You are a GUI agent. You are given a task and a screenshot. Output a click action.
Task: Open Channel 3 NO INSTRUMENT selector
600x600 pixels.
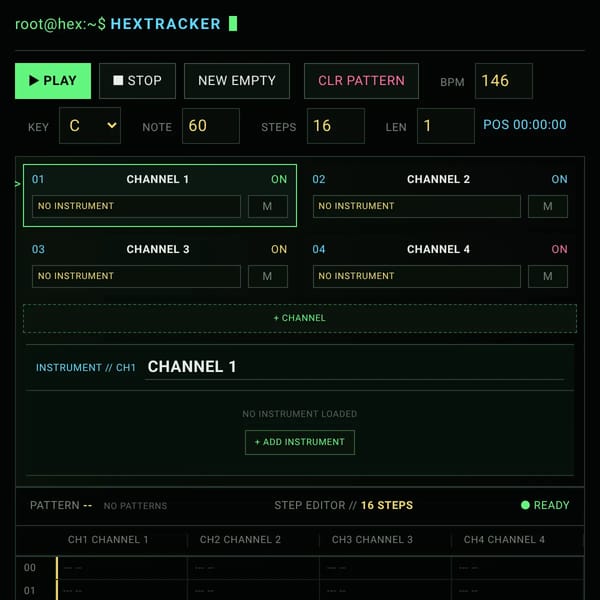tap(136, 276)
